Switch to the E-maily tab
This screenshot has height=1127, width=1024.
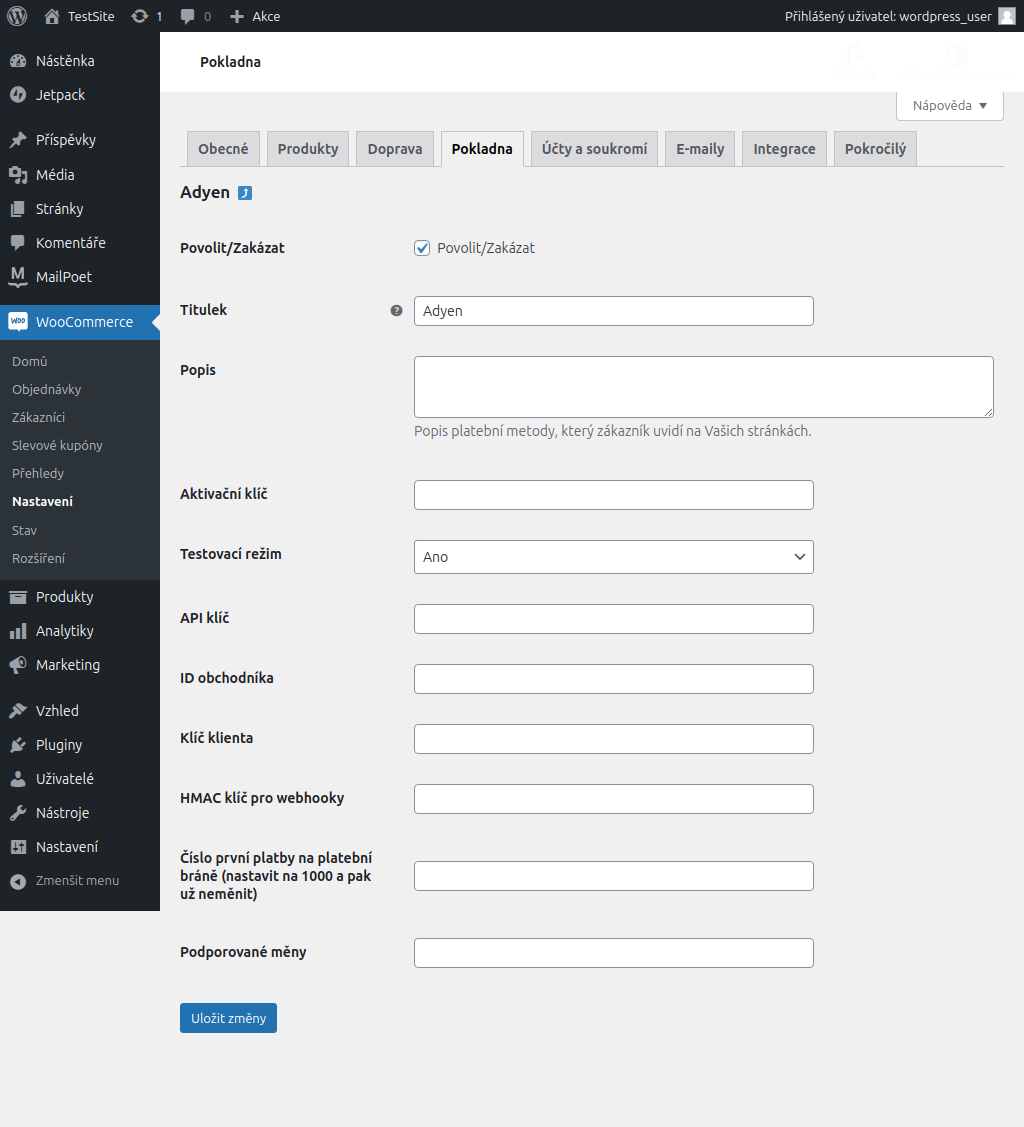(x=700, y=149)
